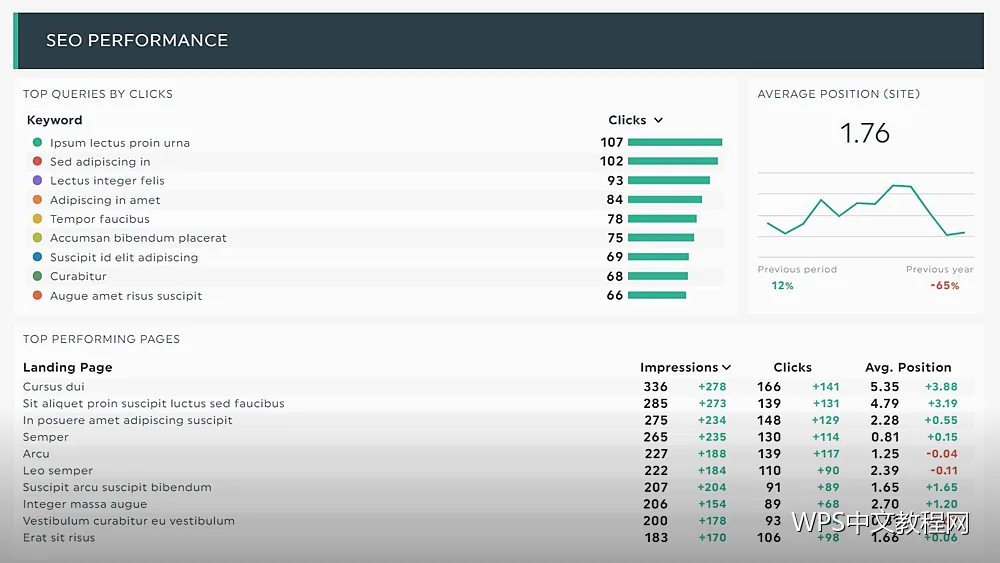Image resolution: width=1000 pixels, height=563 pixels.
Task: Click the AVERAGE POSITION (SITE) heading
Action: pyautogui.click(x=839, y=94)
